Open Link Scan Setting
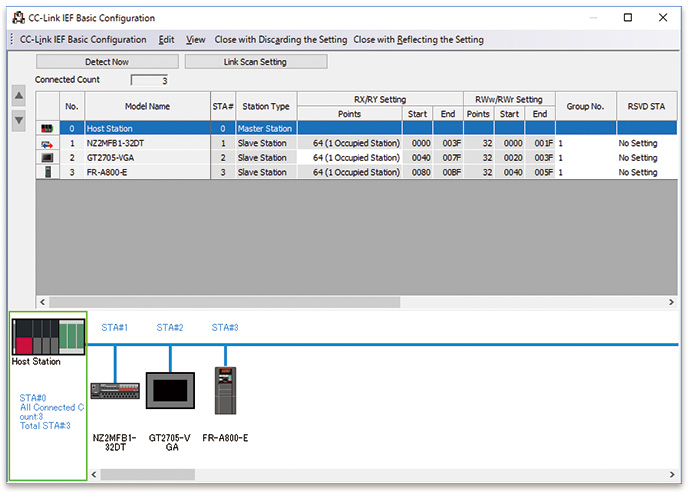The width and height of the screenshot is (690, 492). pyautogui.click(x=256, y=62)
